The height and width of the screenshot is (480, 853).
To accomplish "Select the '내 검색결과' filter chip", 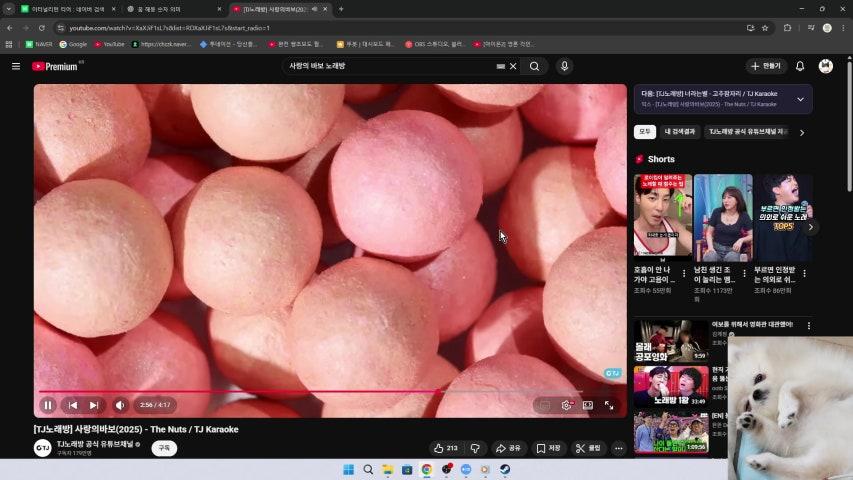I will point(680,132).
